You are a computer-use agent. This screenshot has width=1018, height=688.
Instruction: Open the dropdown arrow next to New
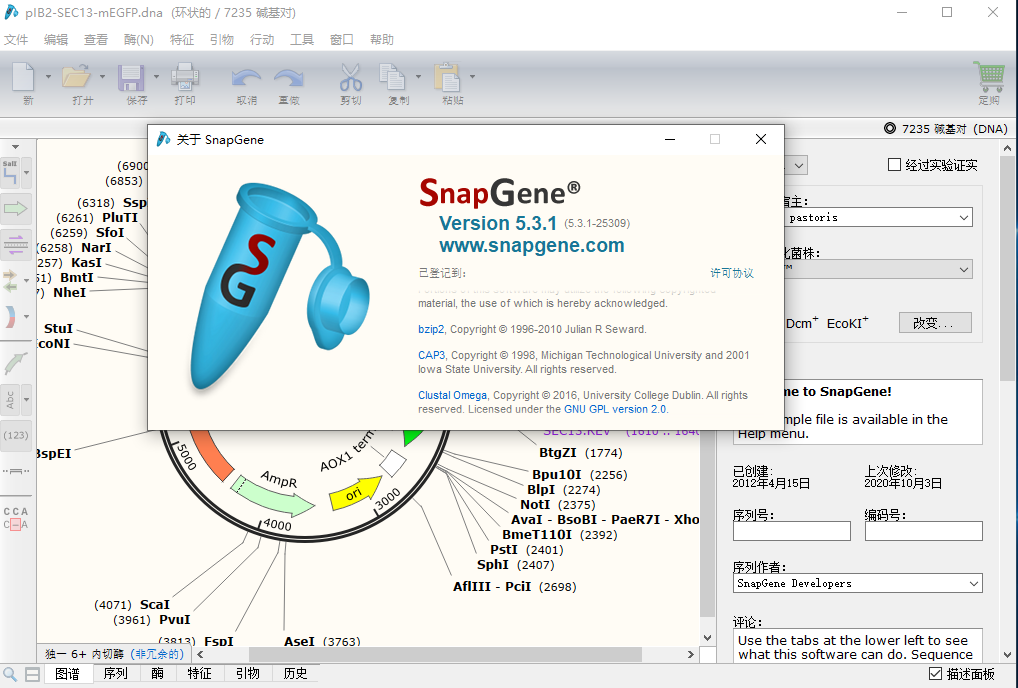pos(48,77)
